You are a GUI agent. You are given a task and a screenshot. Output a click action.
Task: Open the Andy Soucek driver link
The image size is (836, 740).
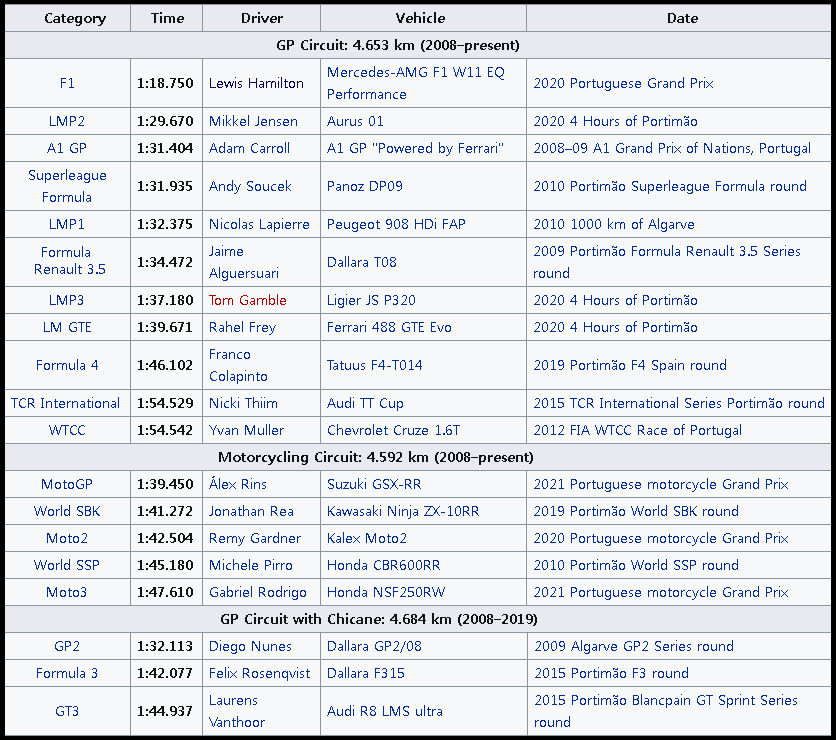point(250,186)
